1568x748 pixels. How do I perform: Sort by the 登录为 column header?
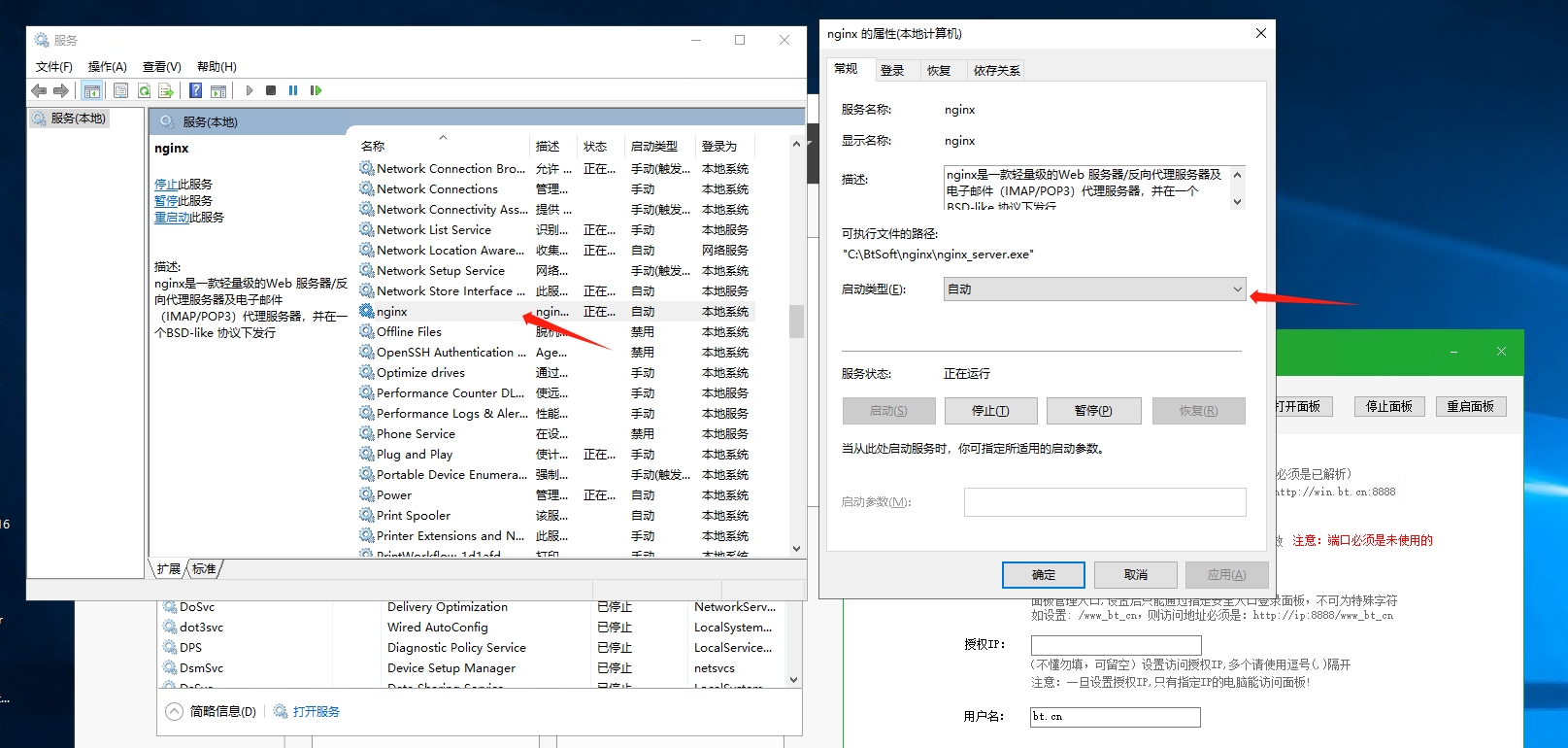point(725,147)
